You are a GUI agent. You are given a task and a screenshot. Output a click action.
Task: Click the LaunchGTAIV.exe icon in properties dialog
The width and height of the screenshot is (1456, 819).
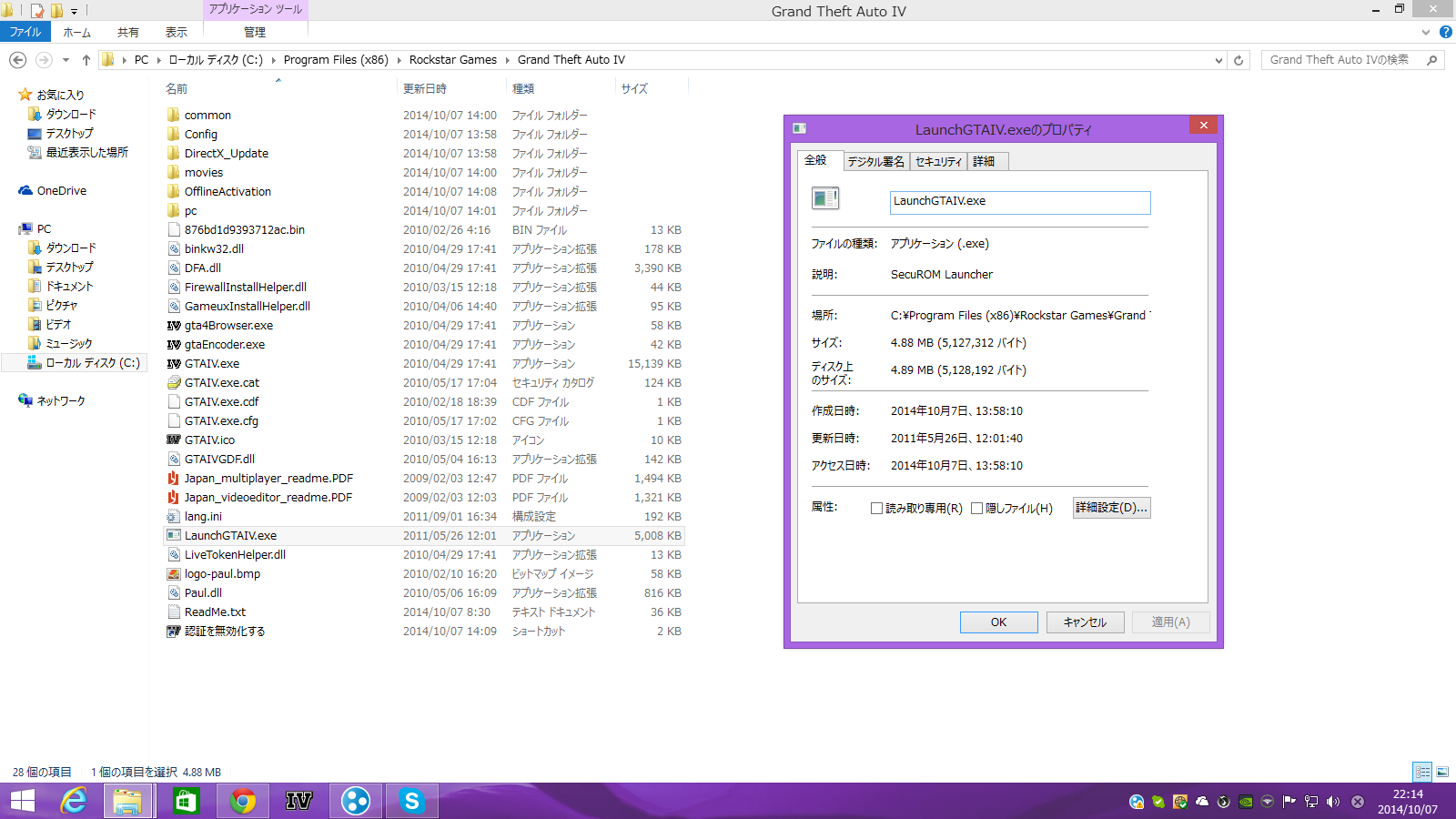825,197
